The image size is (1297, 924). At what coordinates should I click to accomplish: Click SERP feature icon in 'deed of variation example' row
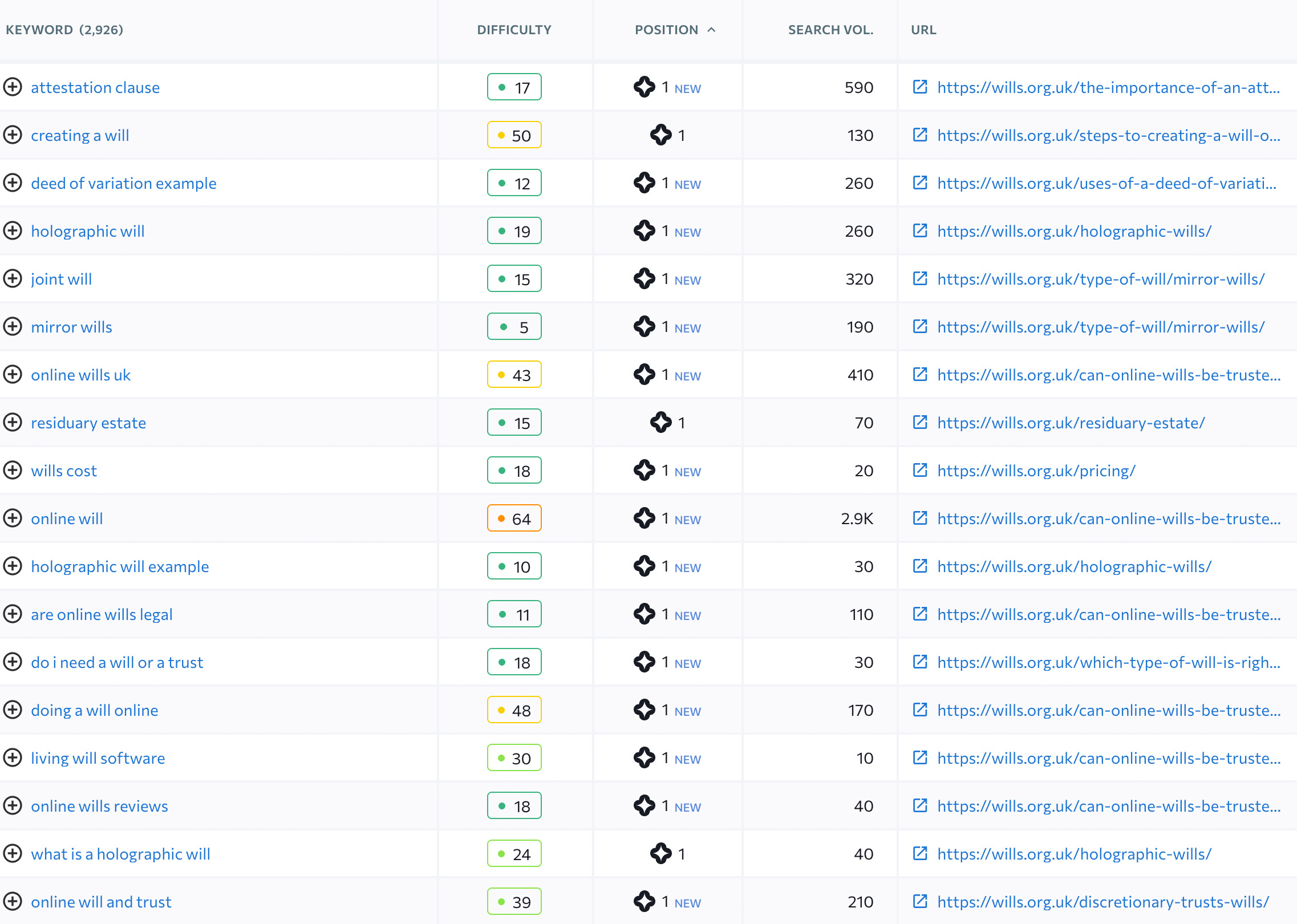click(645, 183)
